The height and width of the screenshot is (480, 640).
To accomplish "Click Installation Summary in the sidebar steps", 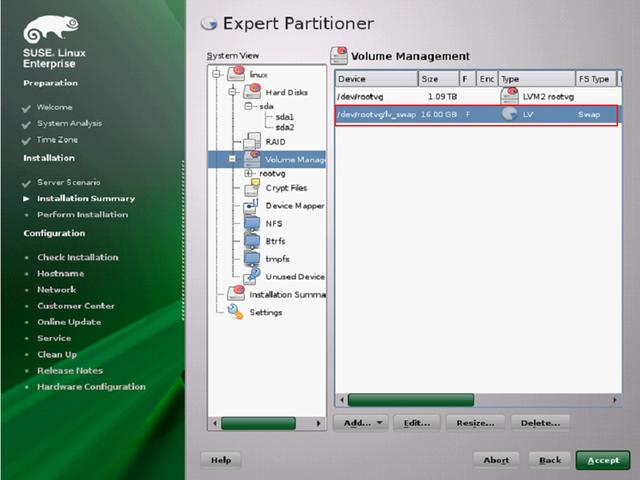I will 86,198.
